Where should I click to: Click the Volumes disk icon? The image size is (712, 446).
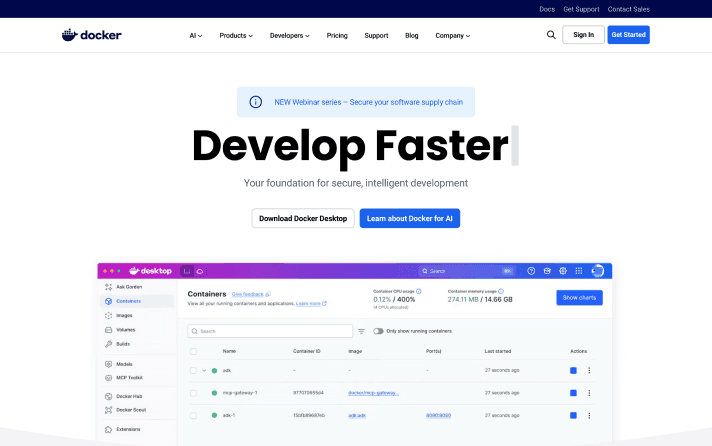click(109, 330)
